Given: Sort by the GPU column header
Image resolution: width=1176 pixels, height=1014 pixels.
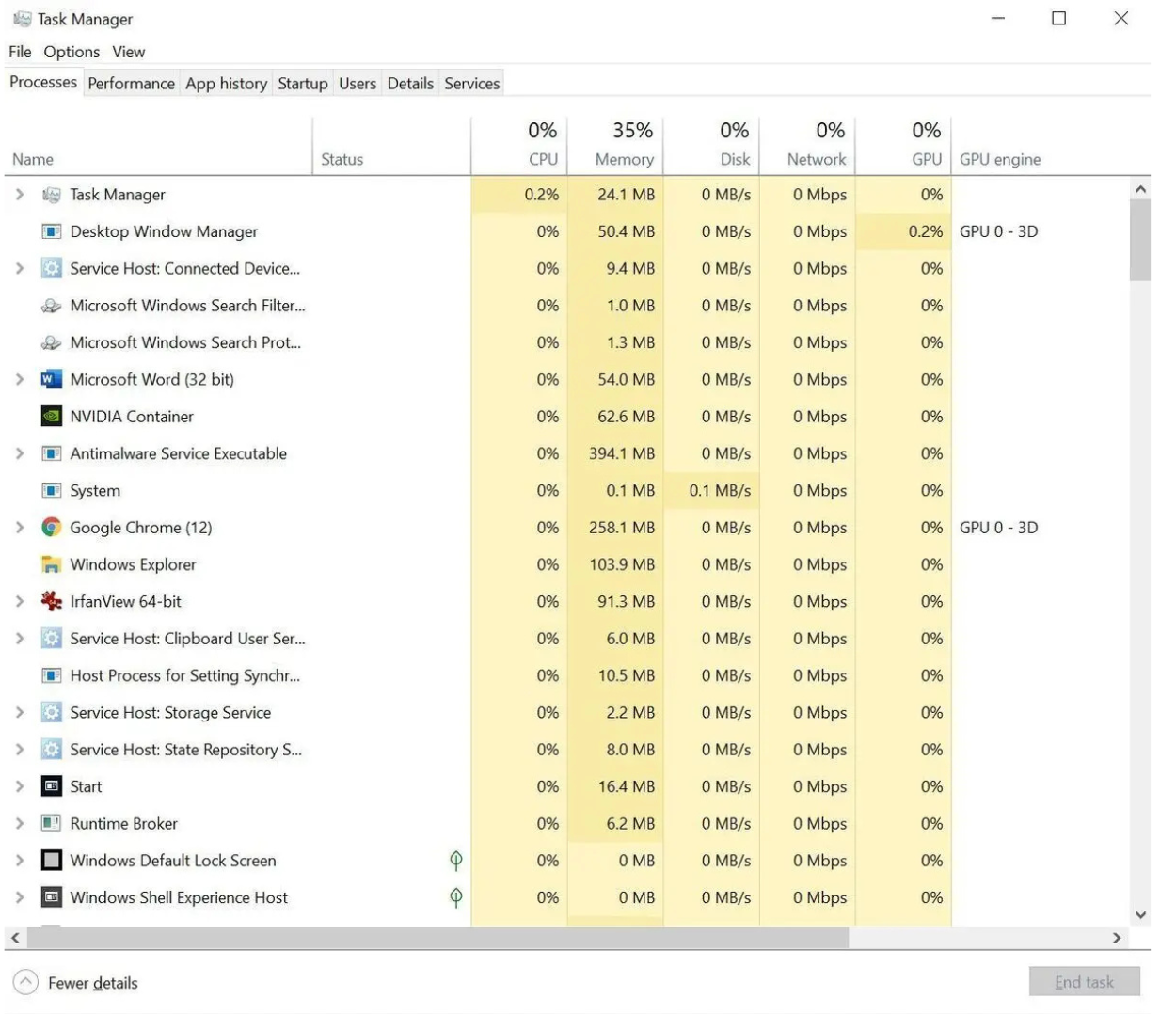Looking at the screenshot, I should pyautogui.click(x=903, y=146).
